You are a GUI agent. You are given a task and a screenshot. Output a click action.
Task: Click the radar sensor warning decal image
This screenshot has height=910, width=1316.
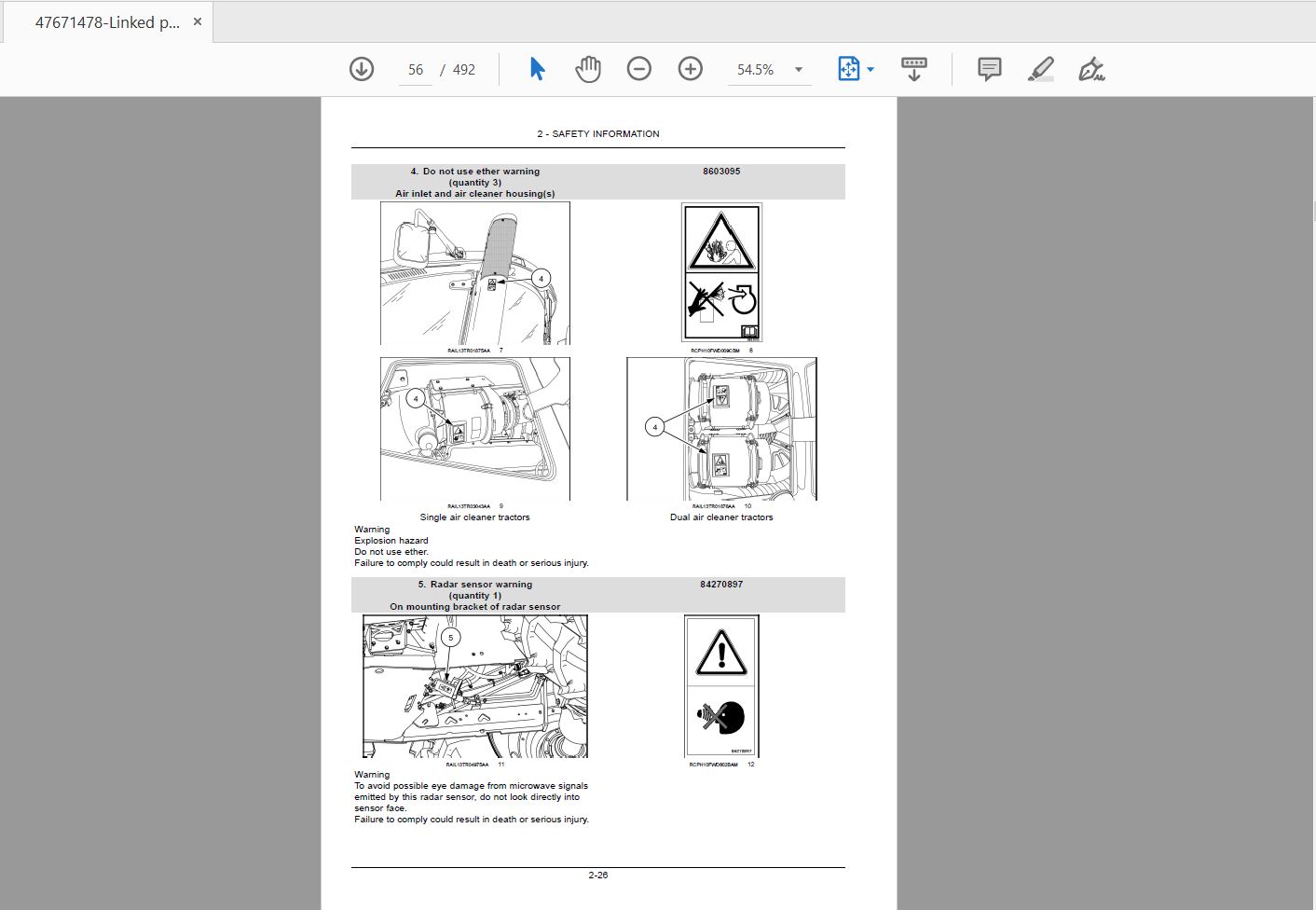pos(721,686)
